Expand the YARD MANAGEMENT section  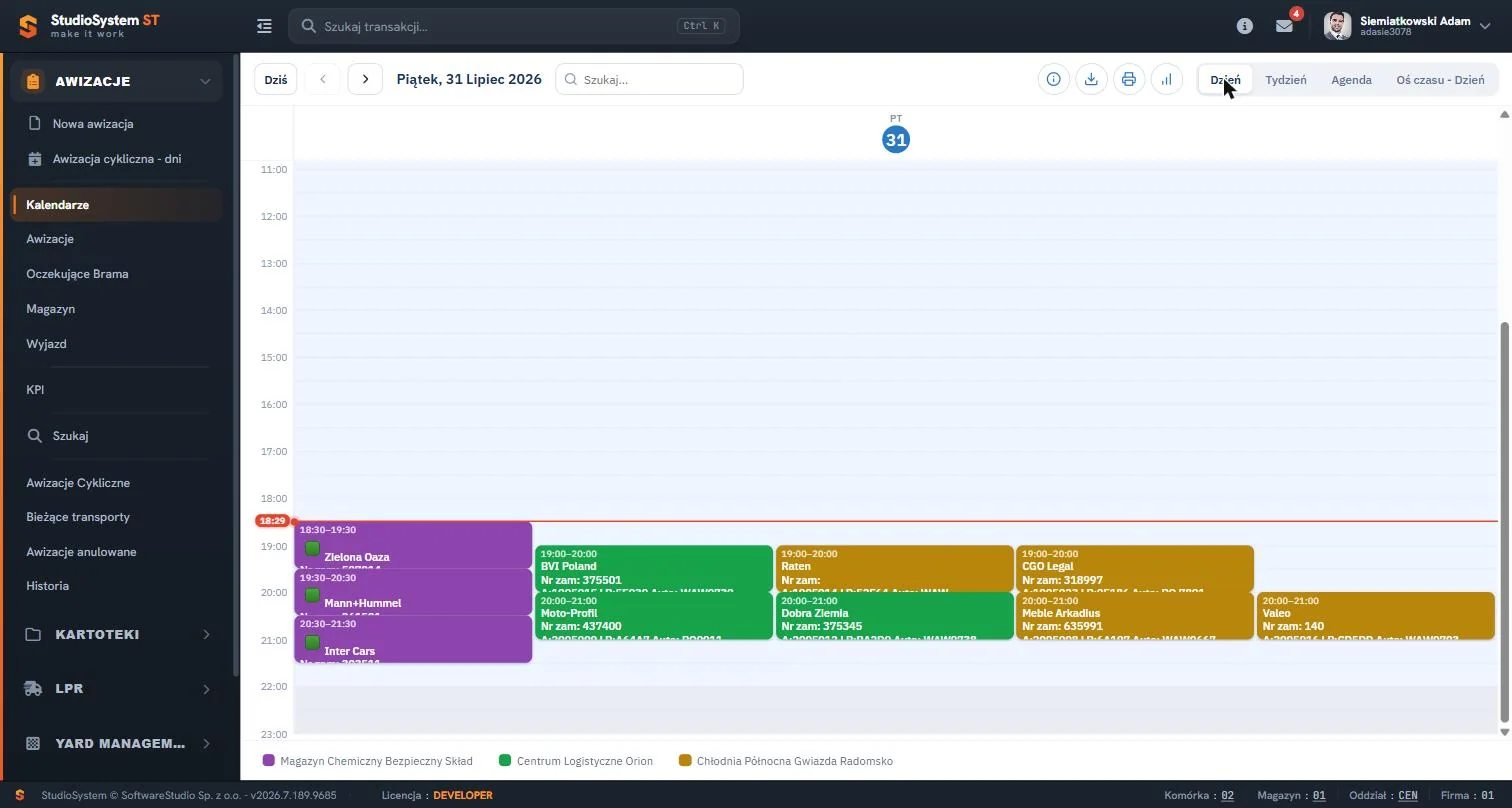pyautogui.click(x=116, y=743)
